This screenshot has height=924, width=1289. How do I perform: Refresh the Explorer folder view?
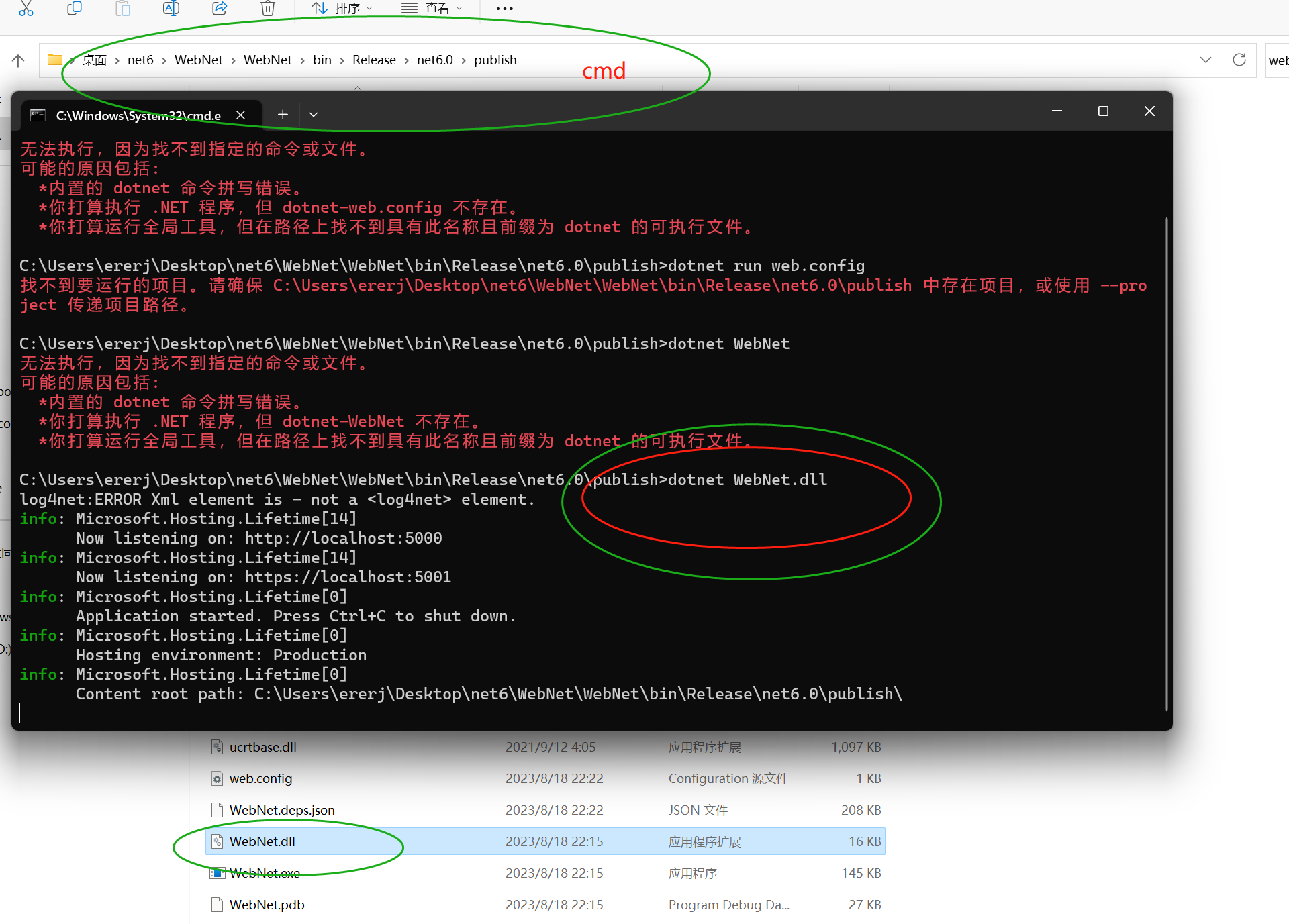pyautogui.click(x=1239, y=60)
